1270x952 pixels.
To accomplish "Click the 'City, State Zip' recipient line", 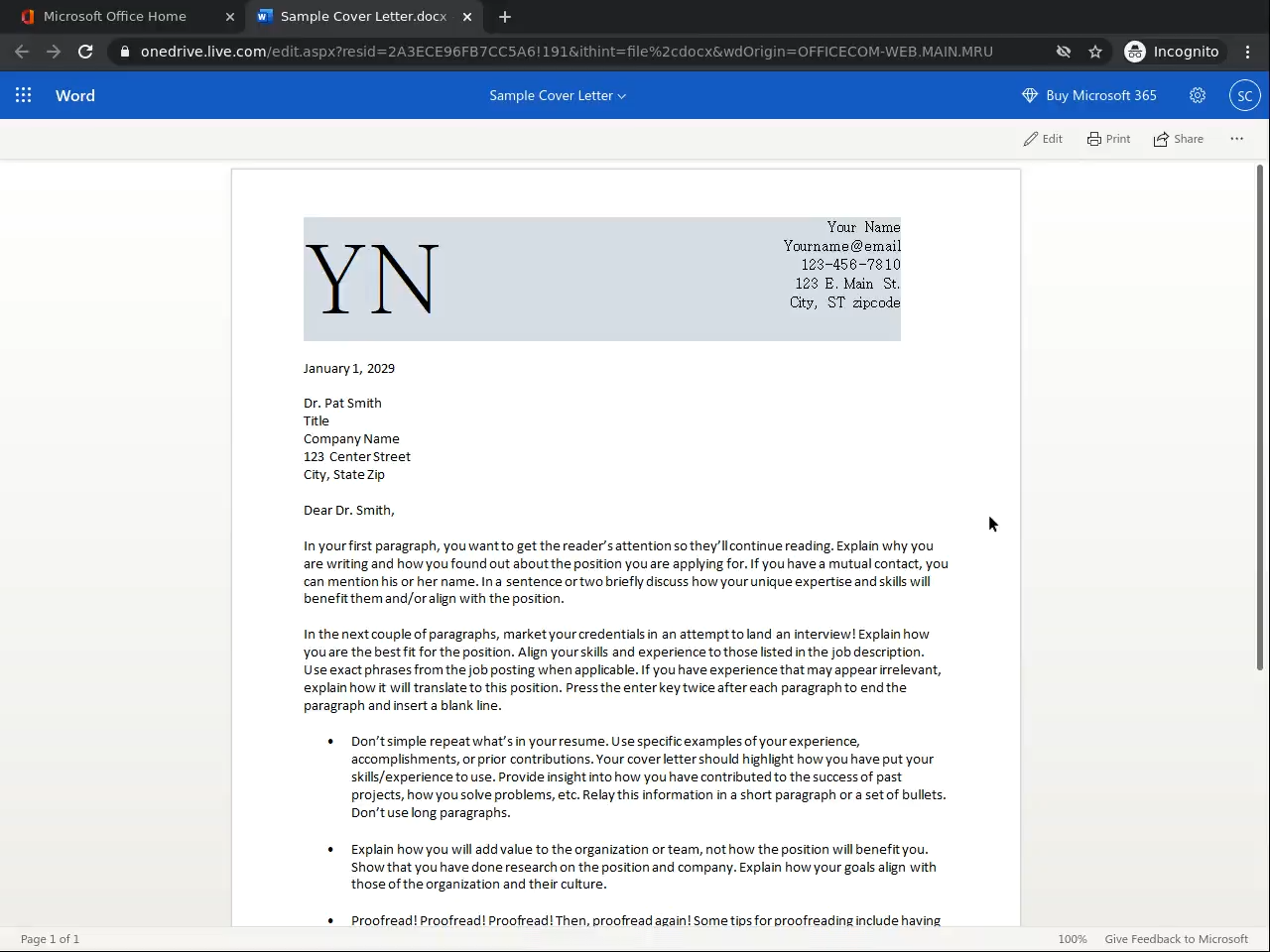I will point(344,474).
